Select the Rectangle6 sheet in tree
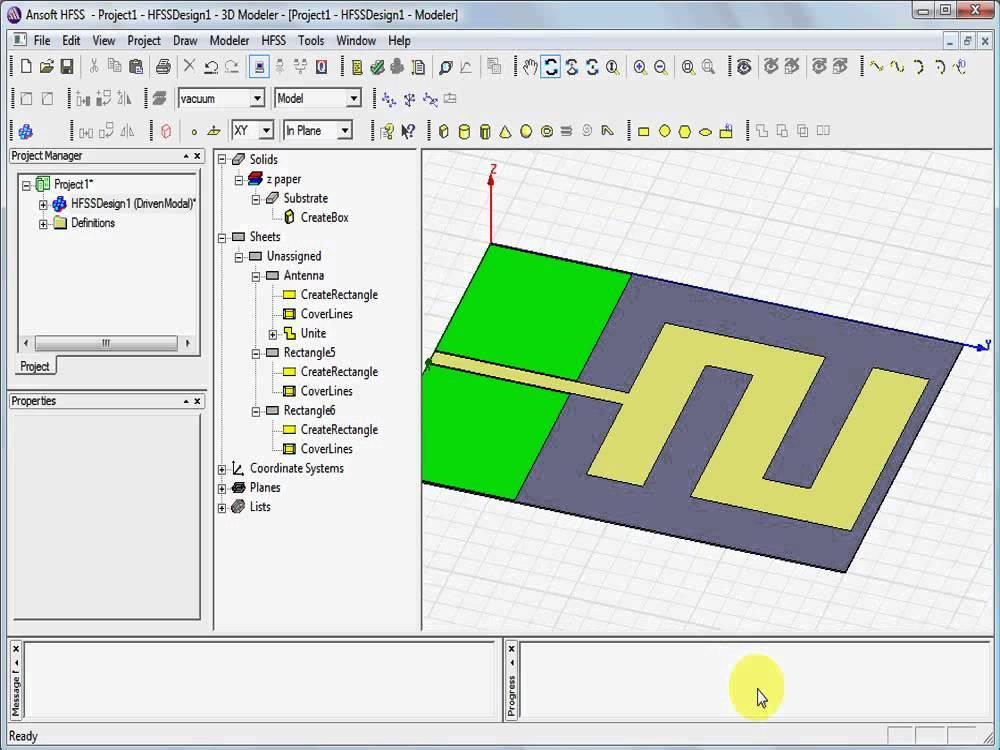This screenshot has width=1000, height=750. click(x=309, y=411)
